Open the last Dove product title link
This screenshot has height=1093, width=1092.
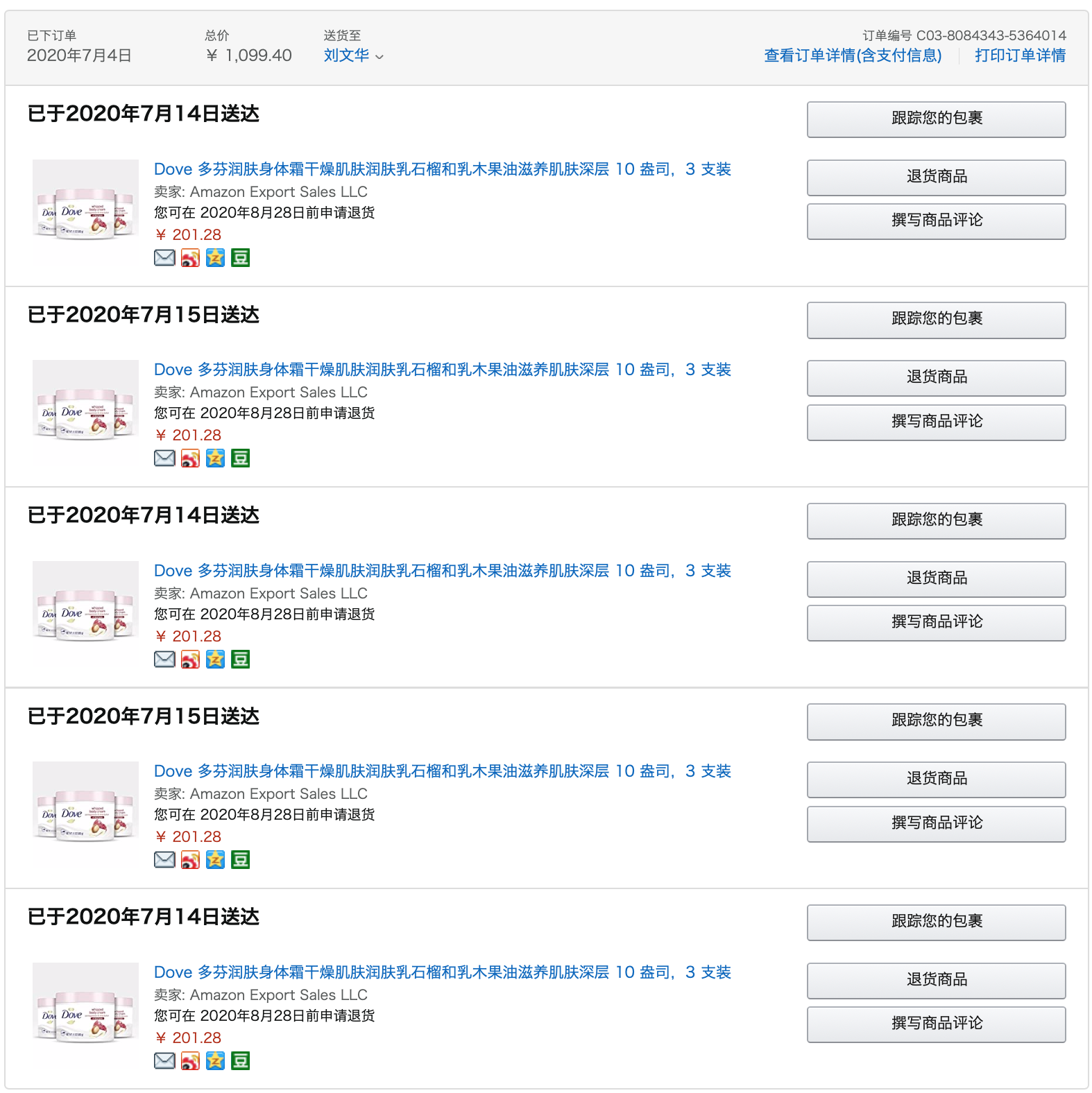(442, 972)
